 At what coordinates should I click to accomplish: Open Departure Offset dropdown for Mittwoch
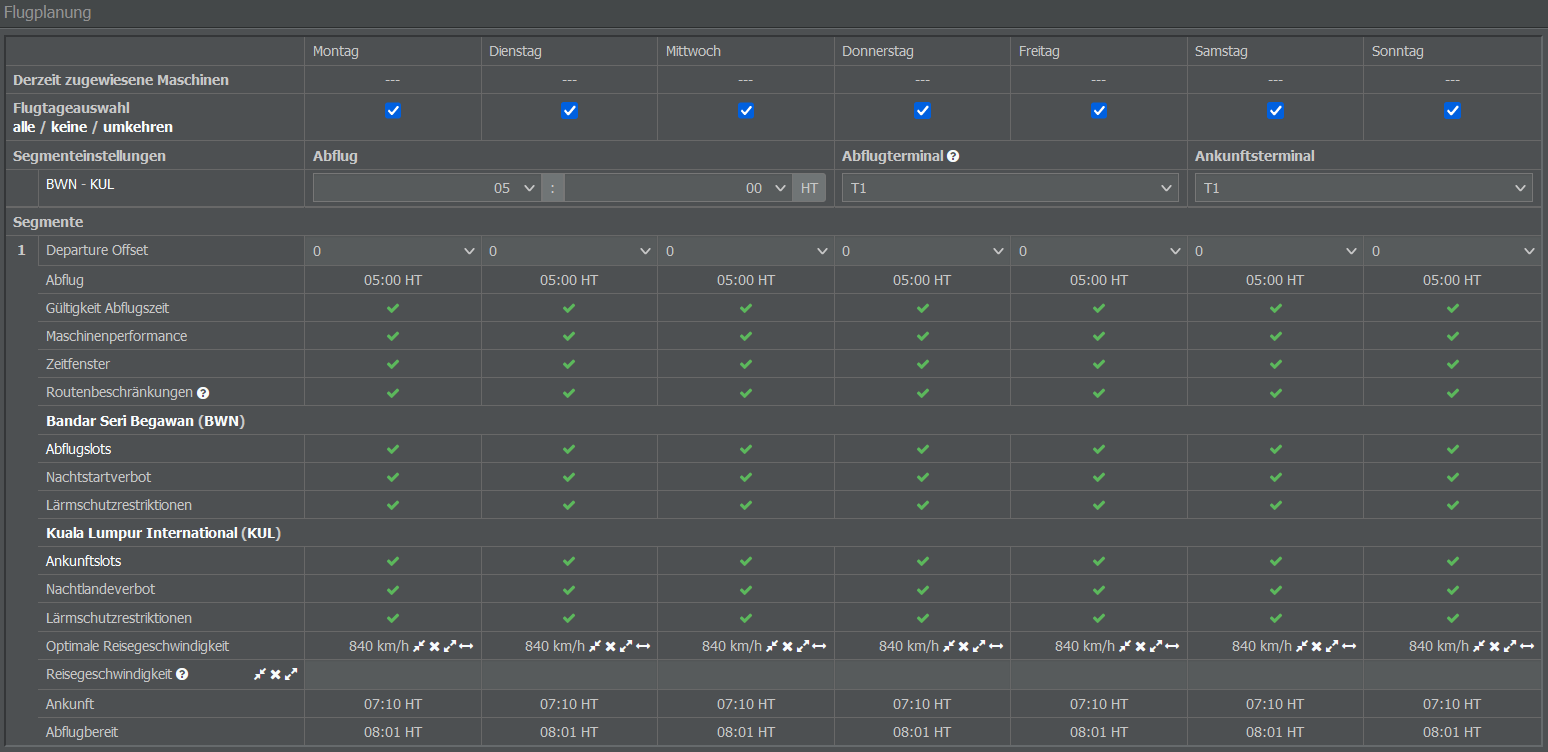[746, 251]
